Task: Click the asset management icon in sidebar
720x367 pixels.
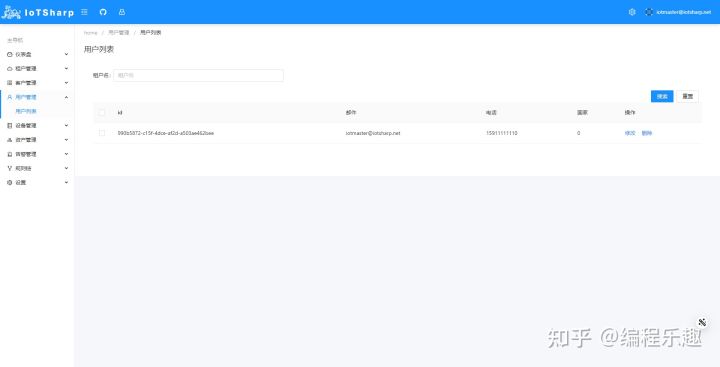Action: point(10,140)
